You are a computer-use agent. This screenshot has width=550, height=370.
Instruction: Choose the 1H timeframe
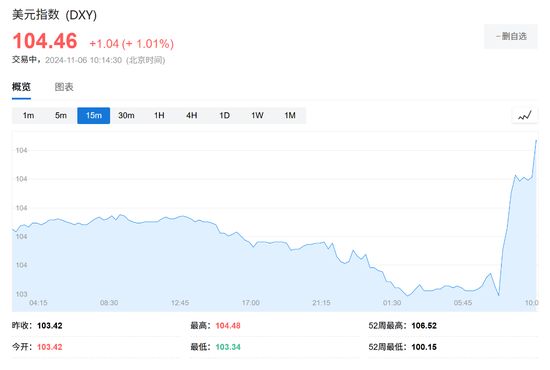tap(159, 115)
